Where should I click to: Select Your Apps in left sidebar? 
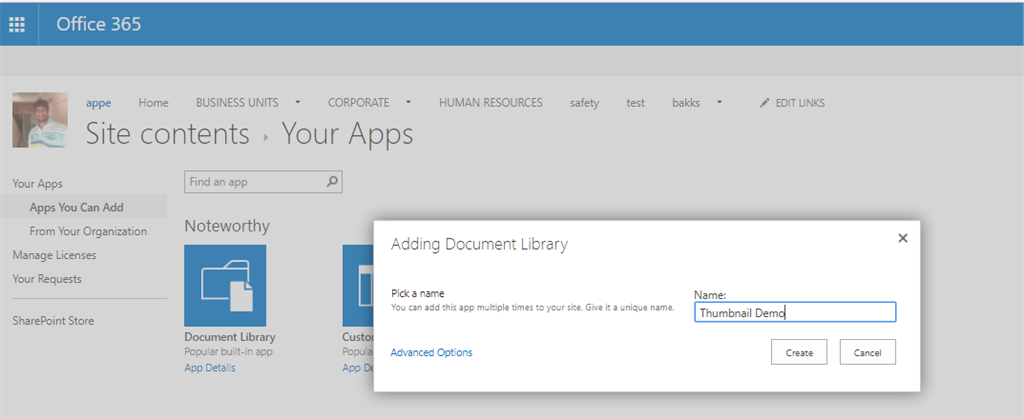pyautogui.click(x=37, y=184)
